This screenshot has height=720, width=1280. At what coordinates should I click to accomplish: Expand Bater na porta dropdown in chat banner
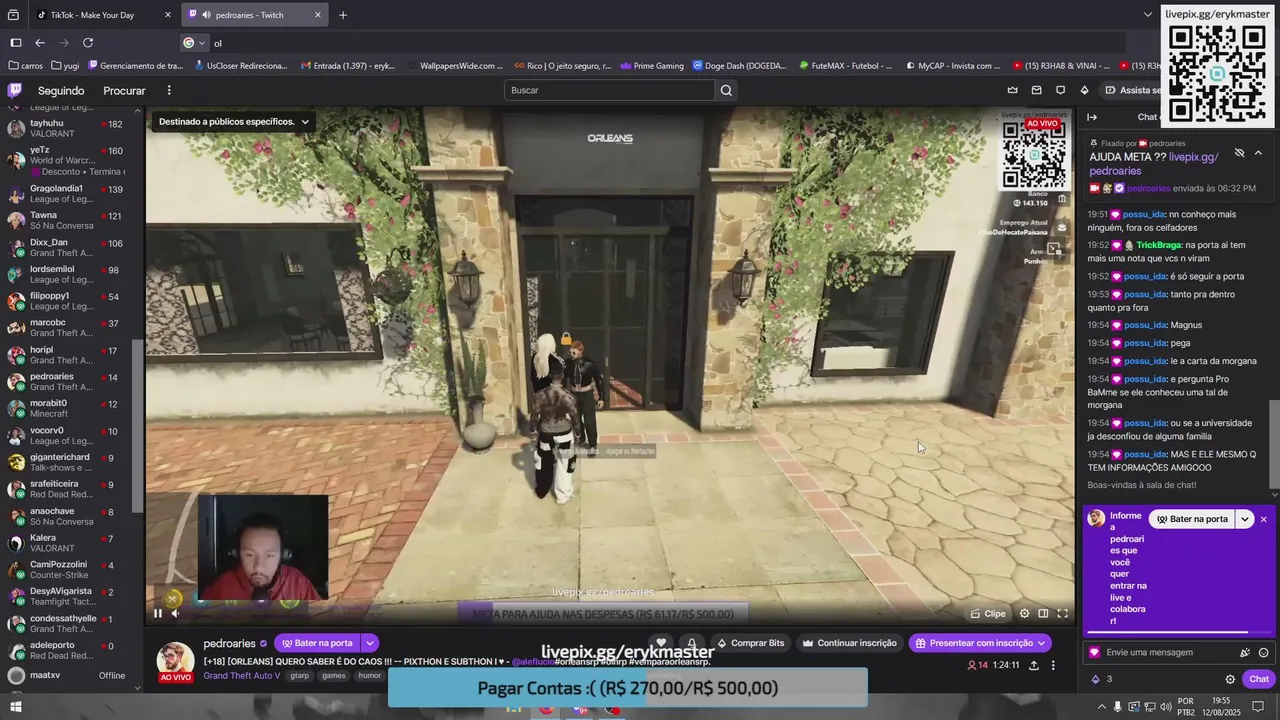[1245, 519]
